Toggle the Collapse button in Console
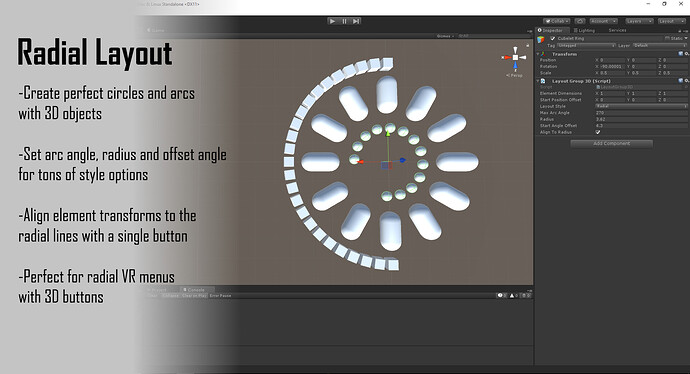This screenshot has width=690, height=374. (x=171, y=296)
